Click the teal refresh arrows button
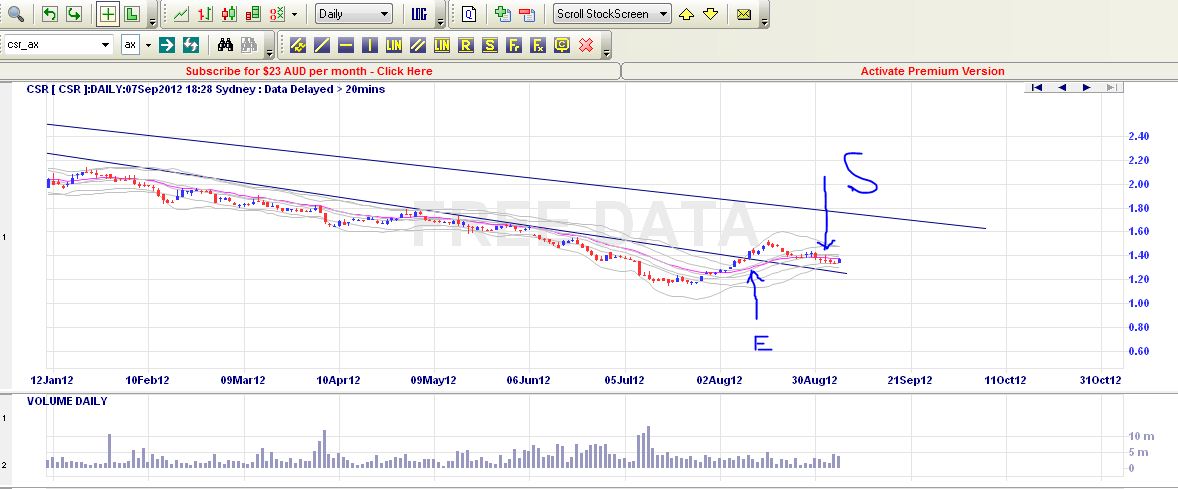The width and height of the screenshot is (1178, 489). (x=191, y=45)
